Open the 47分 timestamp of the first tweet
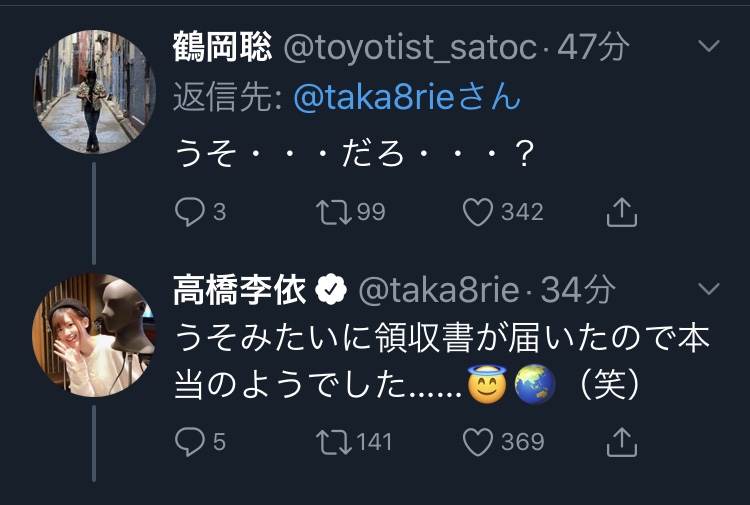 [x=593, y=48]
